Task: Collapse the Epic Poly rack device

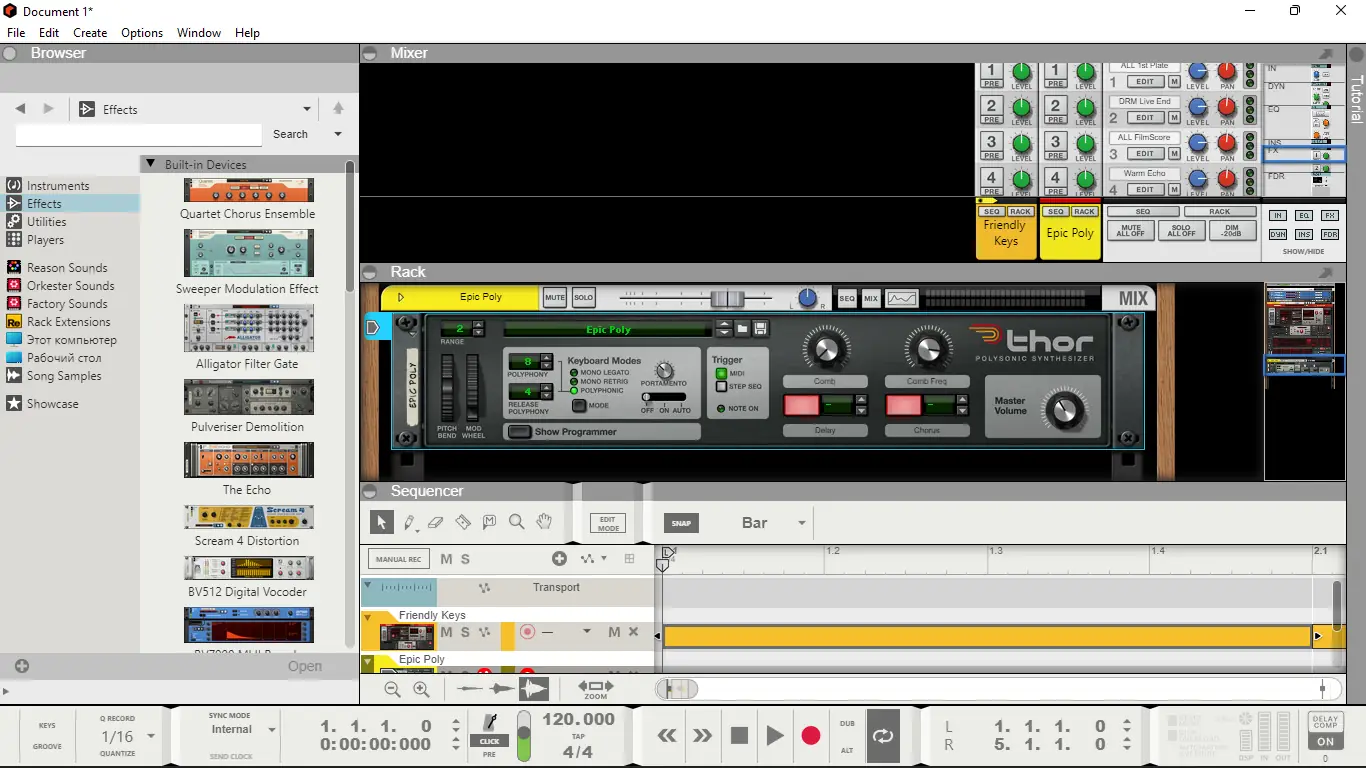Action: 401,297
